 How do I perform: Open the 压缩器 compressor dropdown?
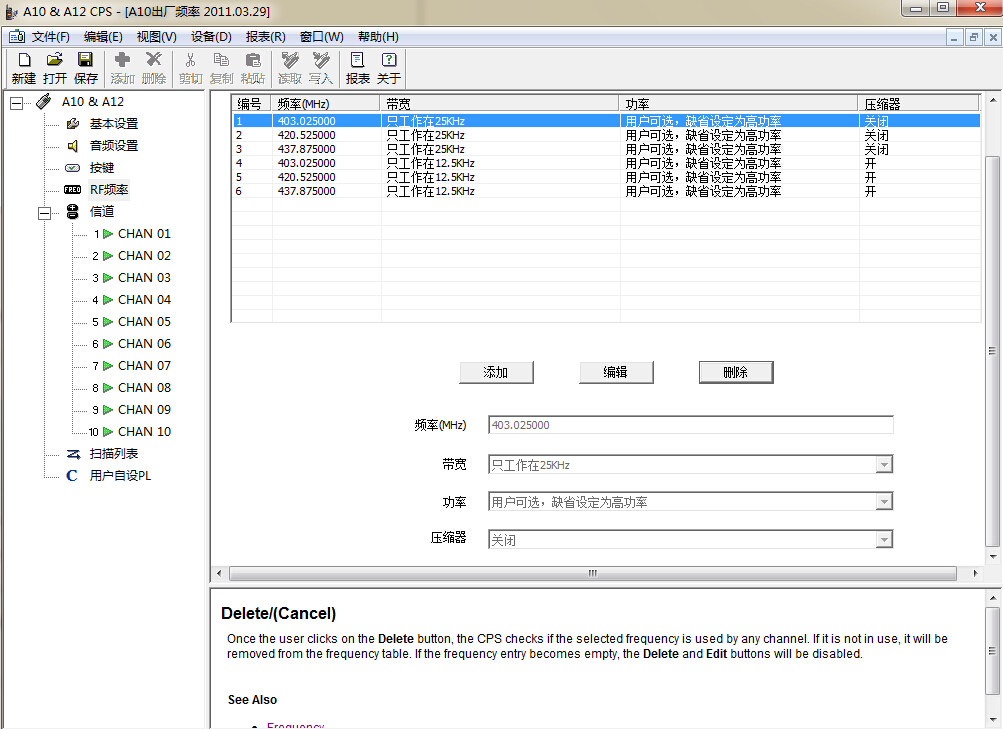point(883,540)
